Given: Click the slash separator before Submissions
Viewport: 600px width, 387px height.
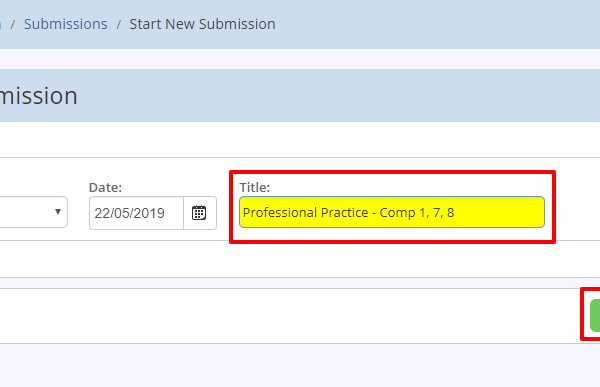Looking at the screenshot, I should pyautogui.click(x=13, y=24).
